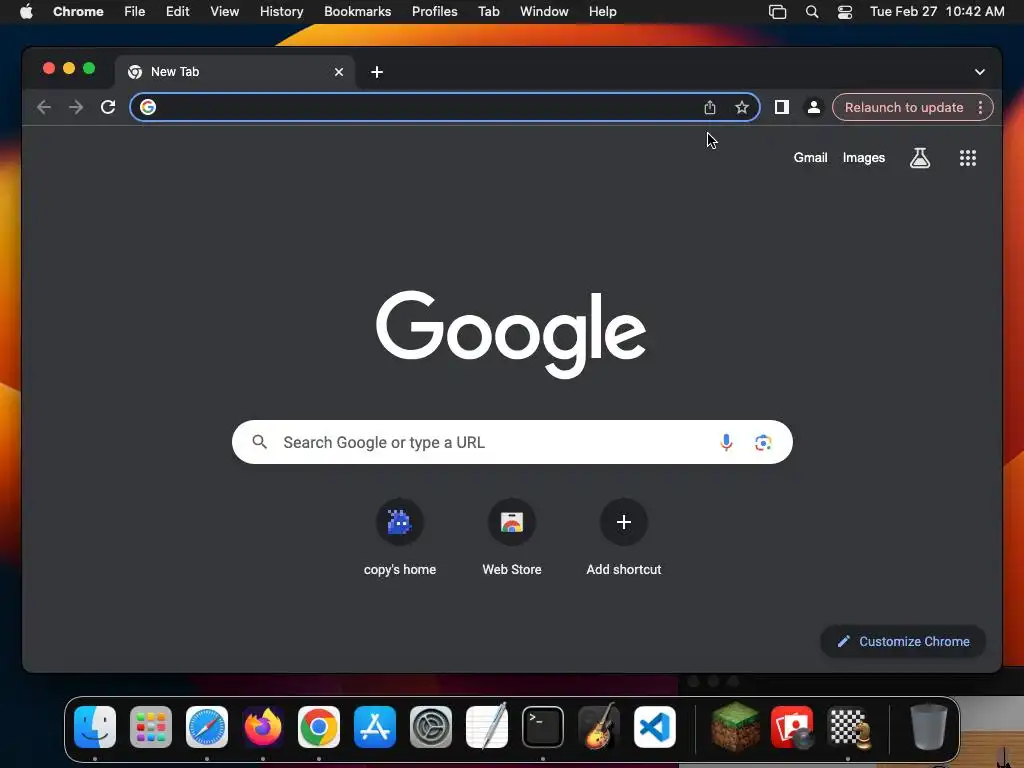Open the Help menu
Screen dimensions: 1024x768
pyautogui.click(x=602, y=12)
